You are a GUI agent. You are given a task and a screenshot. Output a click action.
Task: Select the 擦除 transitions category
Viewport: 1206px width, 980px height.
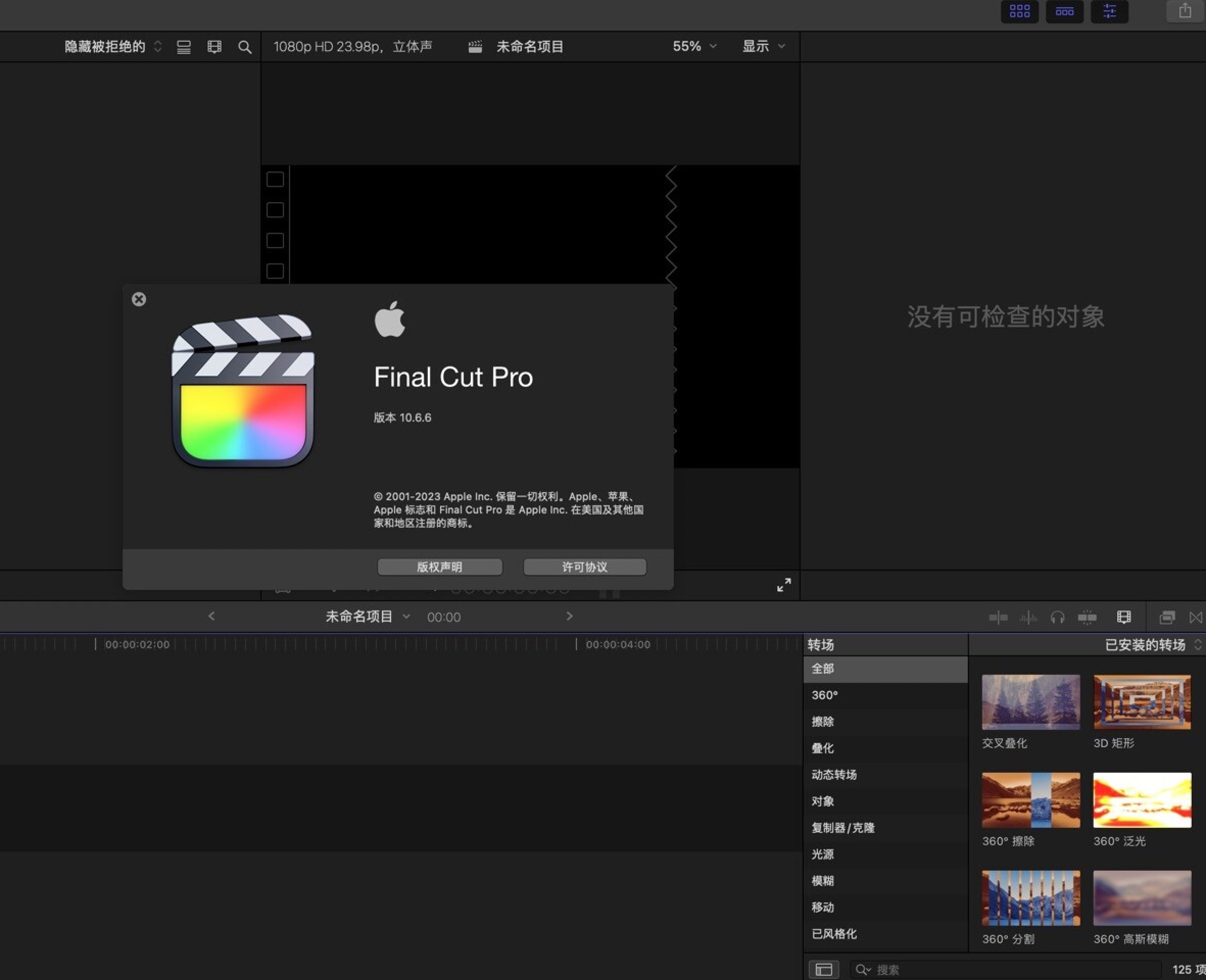pyautogui.click(x=885, y=722)
